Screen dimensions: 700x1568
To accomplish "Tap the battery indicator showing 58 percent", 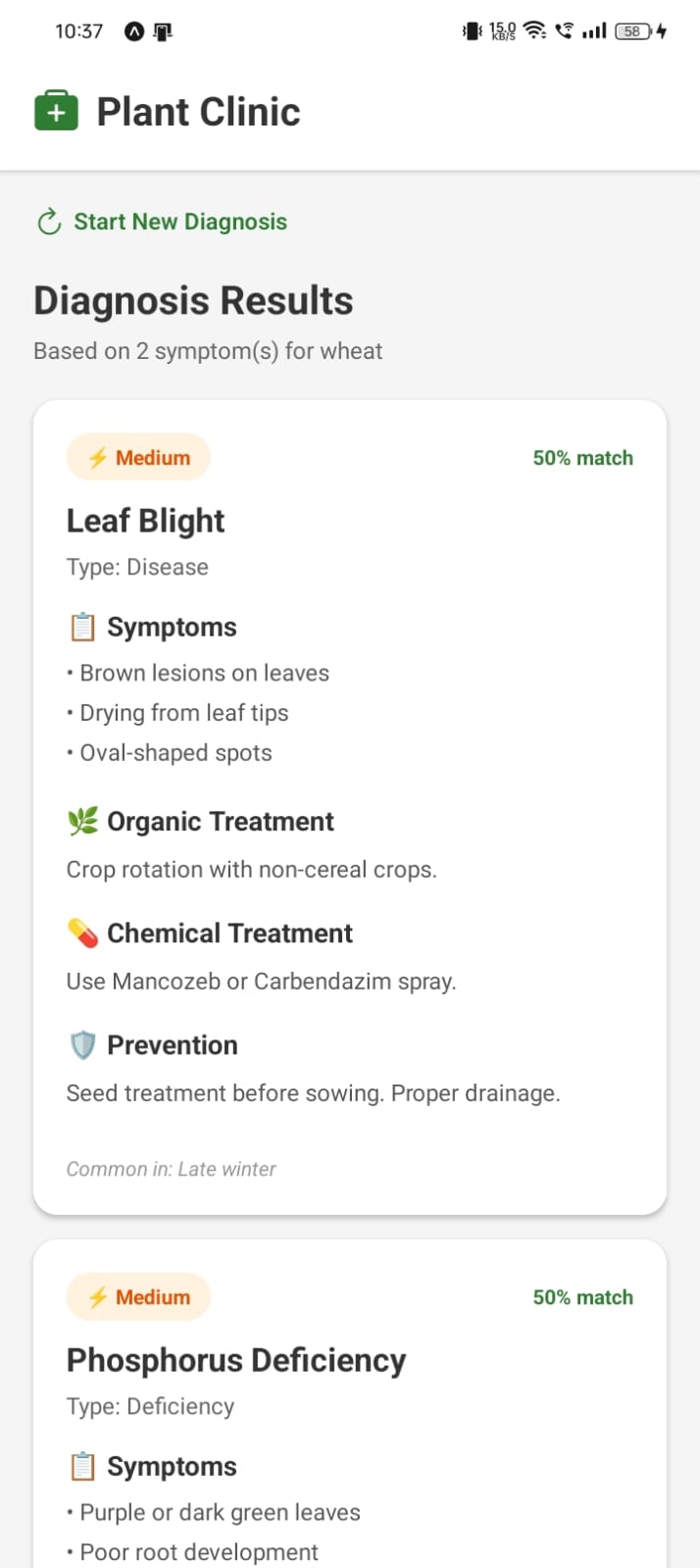I will click(631, 30).
